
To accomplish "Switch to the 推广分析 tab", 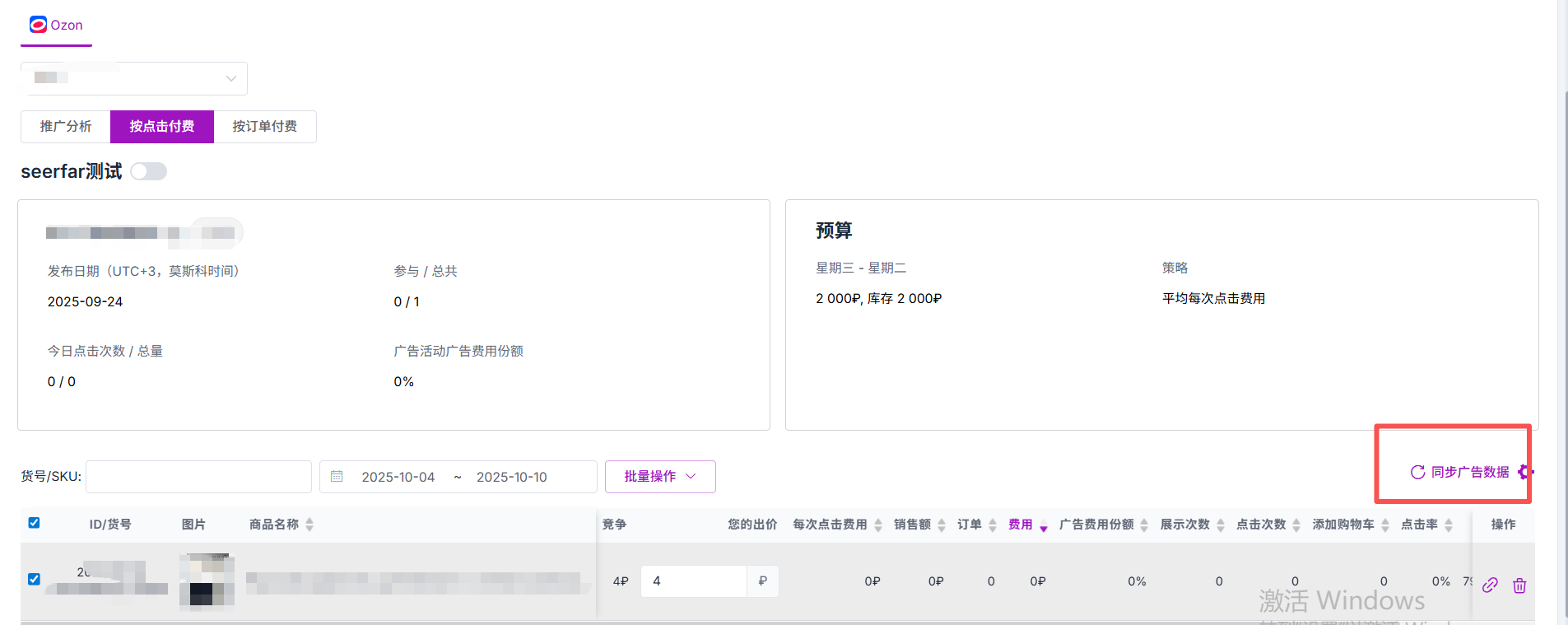I will point(66,127).
